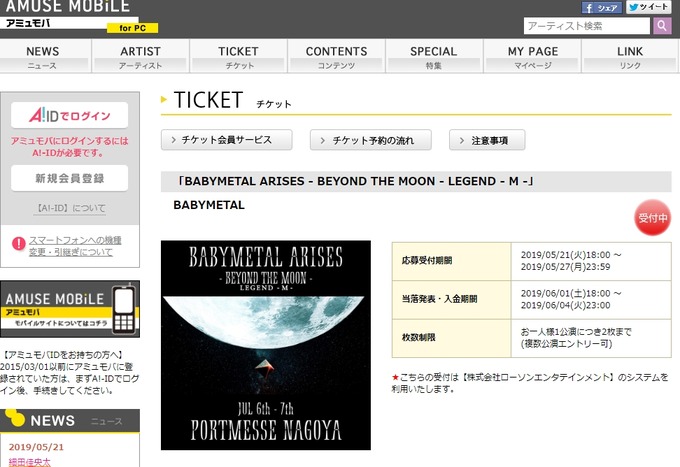Click the sidebar NEWS ニュース section header
The width and height of the screenshot is (680, 467).
point(70,420)
